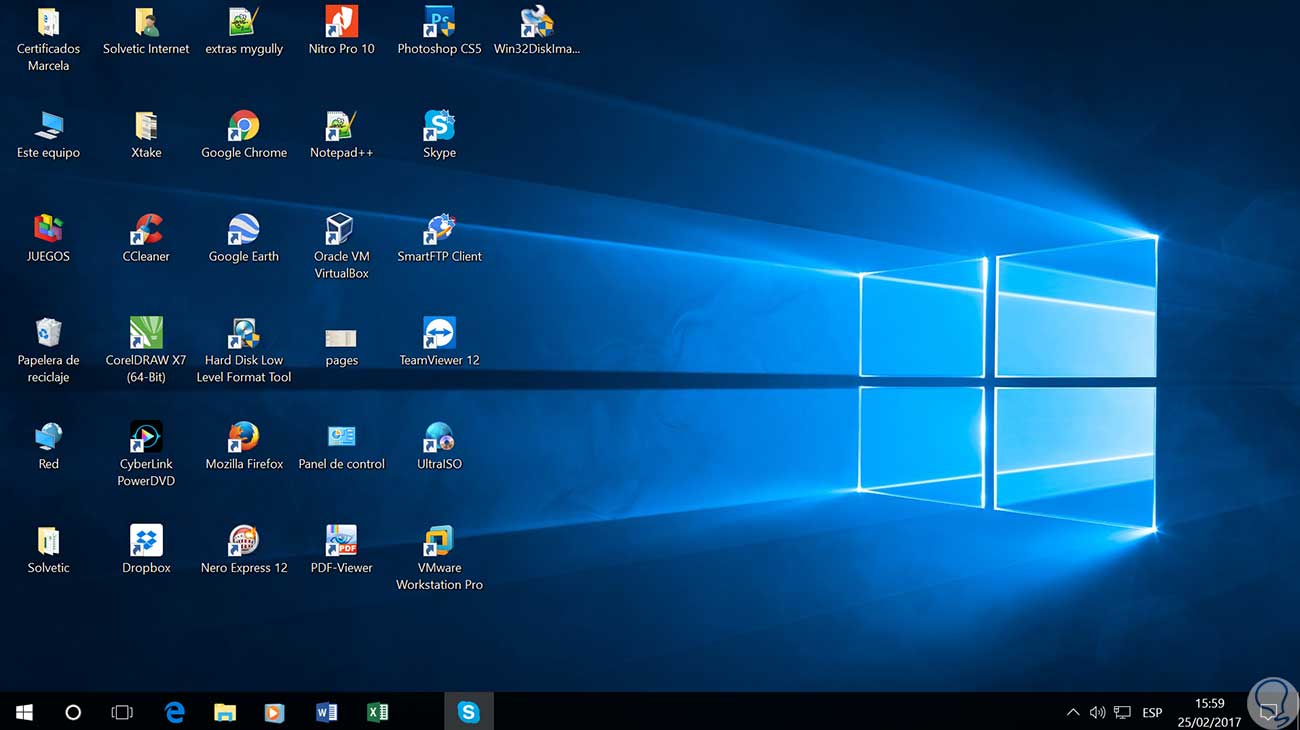Click the extras mygully desktop file

[244, 31]
